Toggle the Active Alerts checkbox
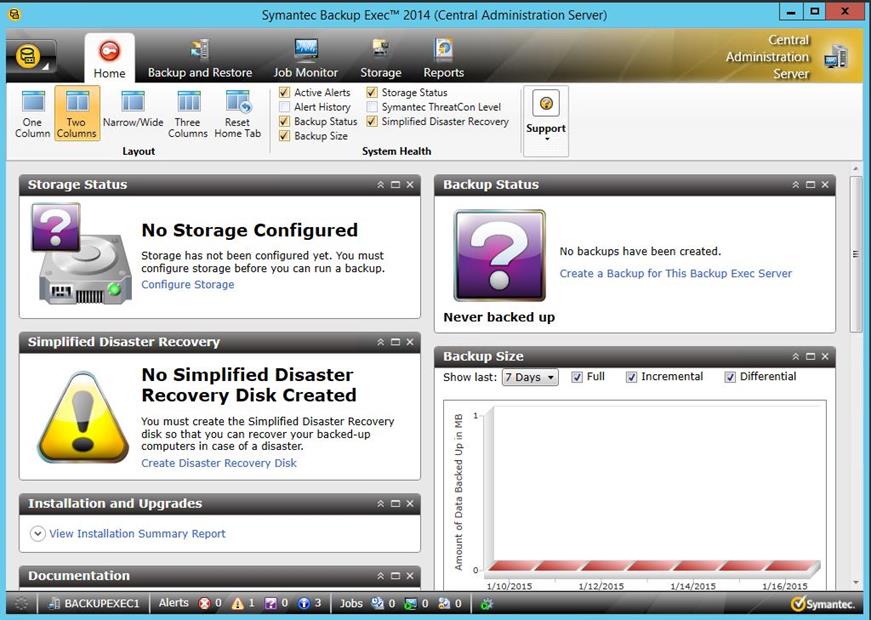This screenshot has width=871, height=620. (x=284, y=92)
